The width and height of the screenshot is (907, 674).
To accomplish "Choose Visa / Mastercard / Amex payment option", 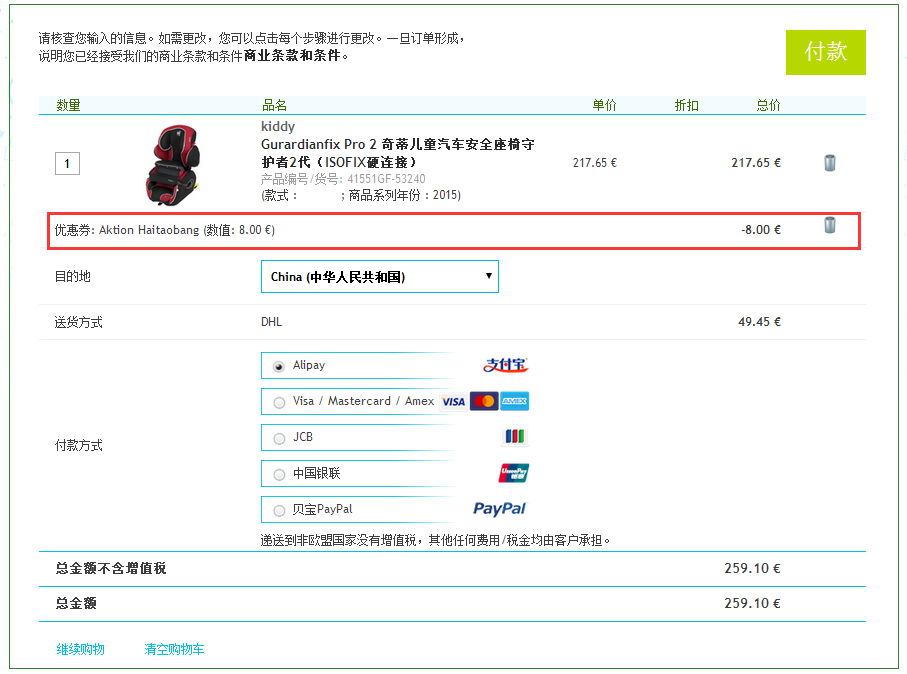I will tap(279, 403).
